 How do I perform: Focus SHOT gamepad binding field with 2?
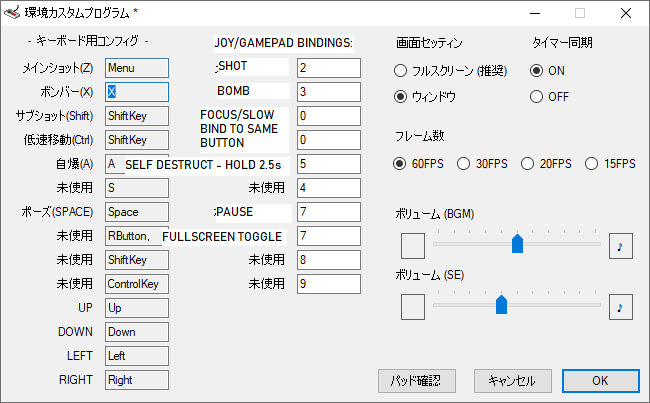coord(329,68)
